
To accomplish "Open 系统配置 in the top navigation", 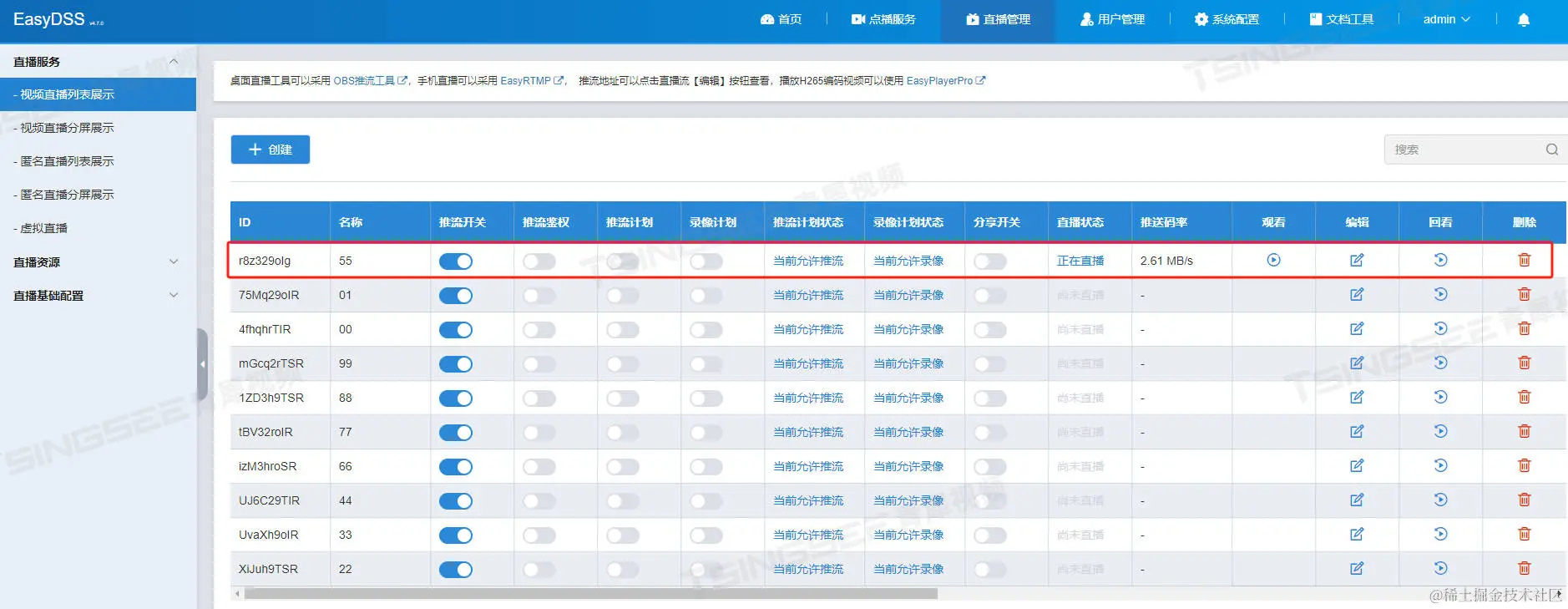I will click(x=1227, y=19).
